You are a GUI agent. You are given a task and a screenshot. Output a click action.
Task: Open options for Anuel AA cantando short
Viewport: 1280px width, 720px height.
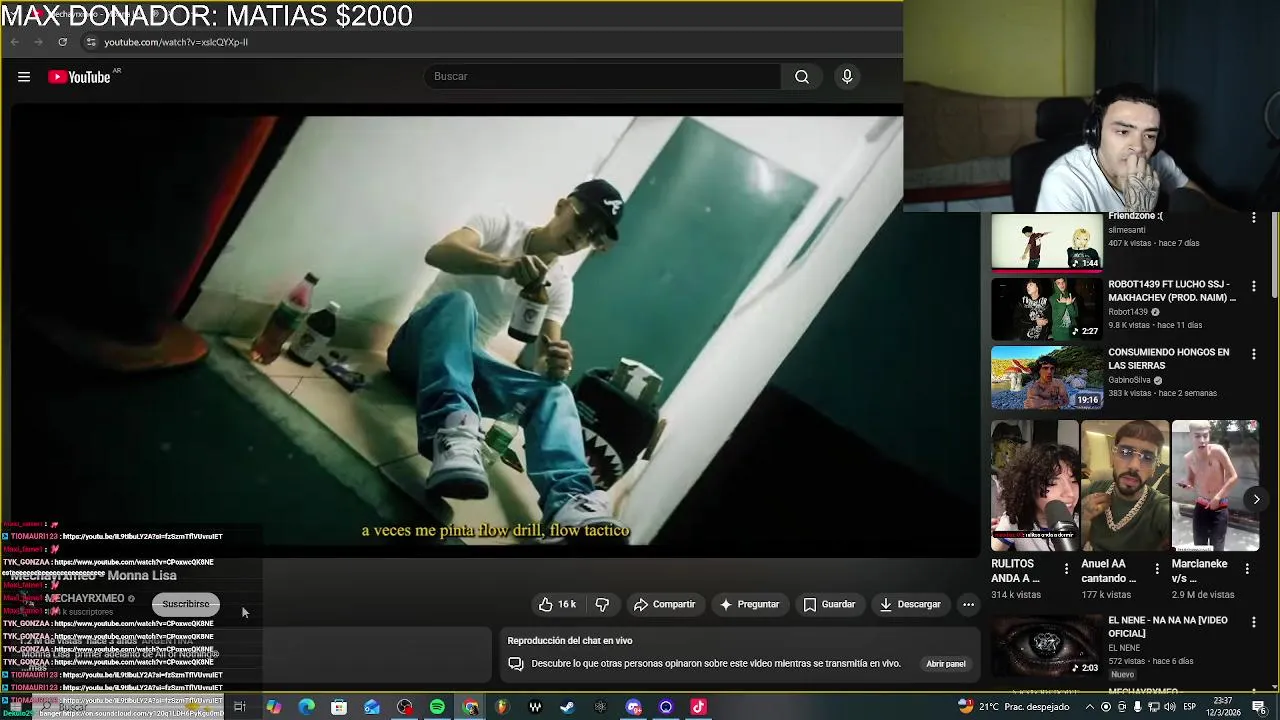point(1157,569)
